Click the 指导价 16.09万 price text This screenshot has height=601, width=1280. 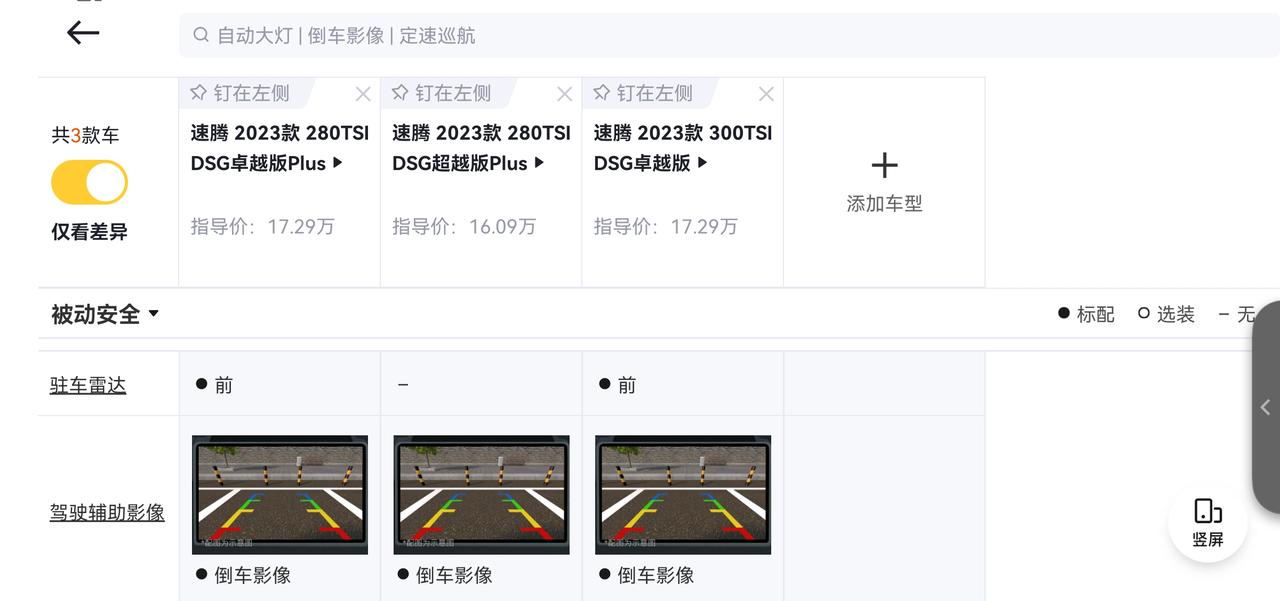click(x=464, y=227)
